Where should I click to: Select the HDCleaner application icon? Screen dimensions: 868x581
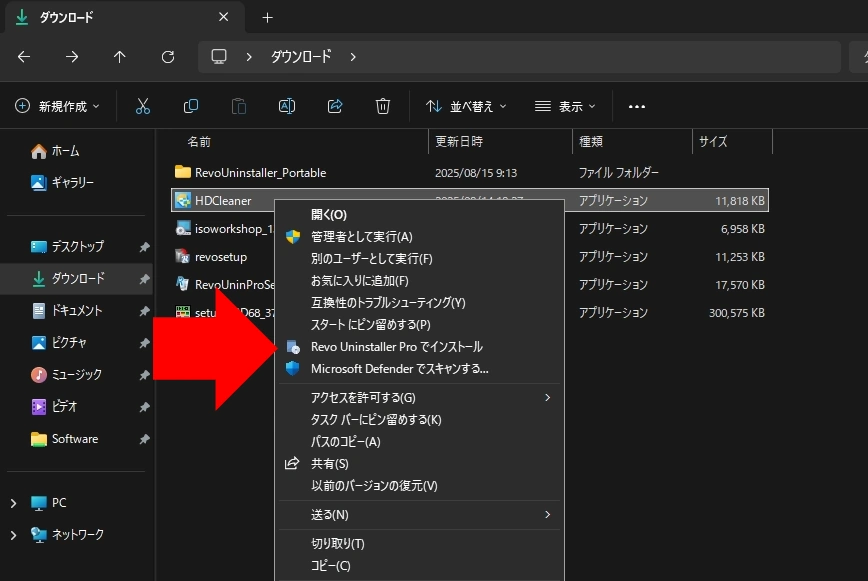click(183, 200)
